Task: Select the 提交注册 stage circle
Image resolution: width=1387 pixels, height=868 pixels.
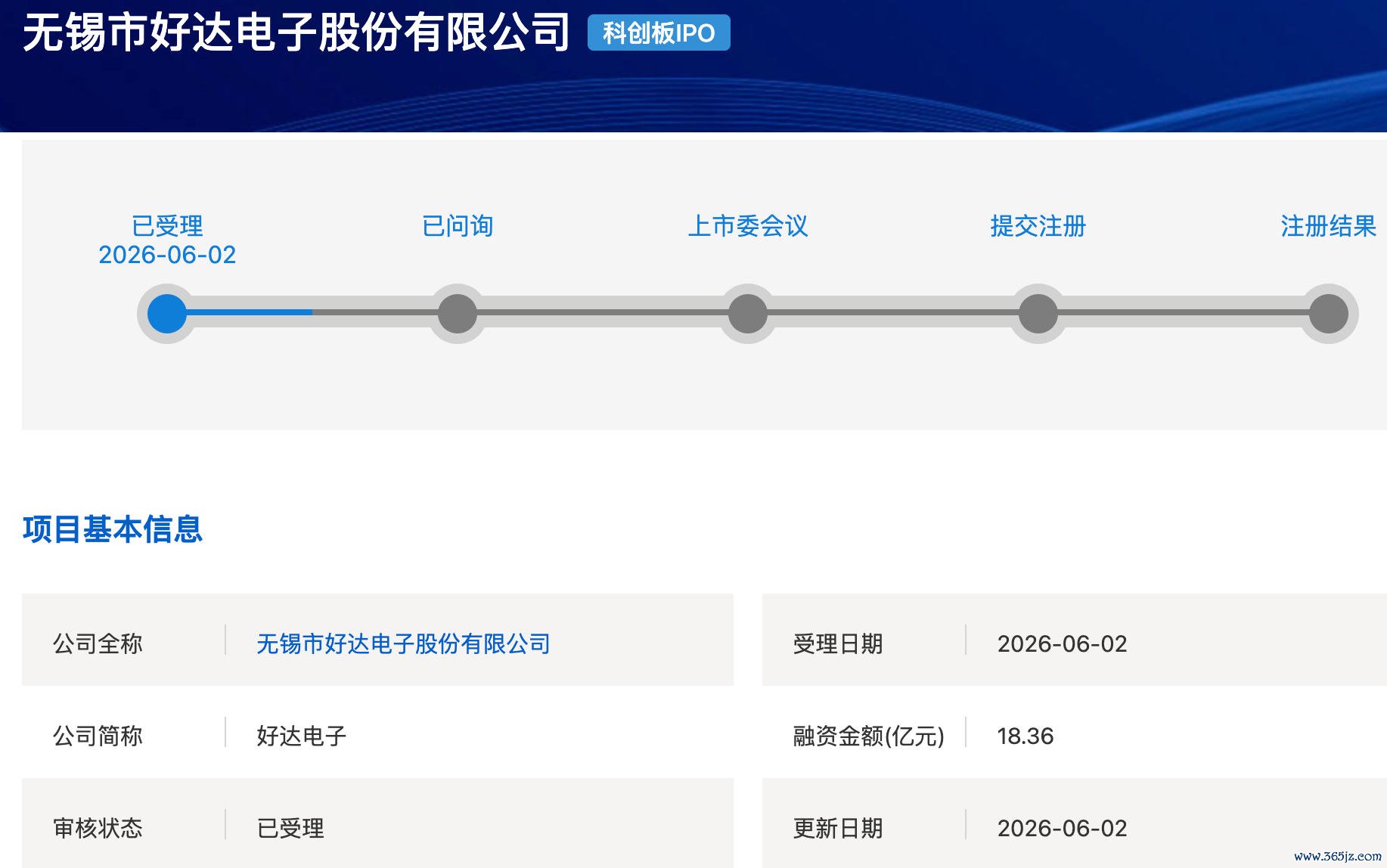Action: coord(1038,314)
